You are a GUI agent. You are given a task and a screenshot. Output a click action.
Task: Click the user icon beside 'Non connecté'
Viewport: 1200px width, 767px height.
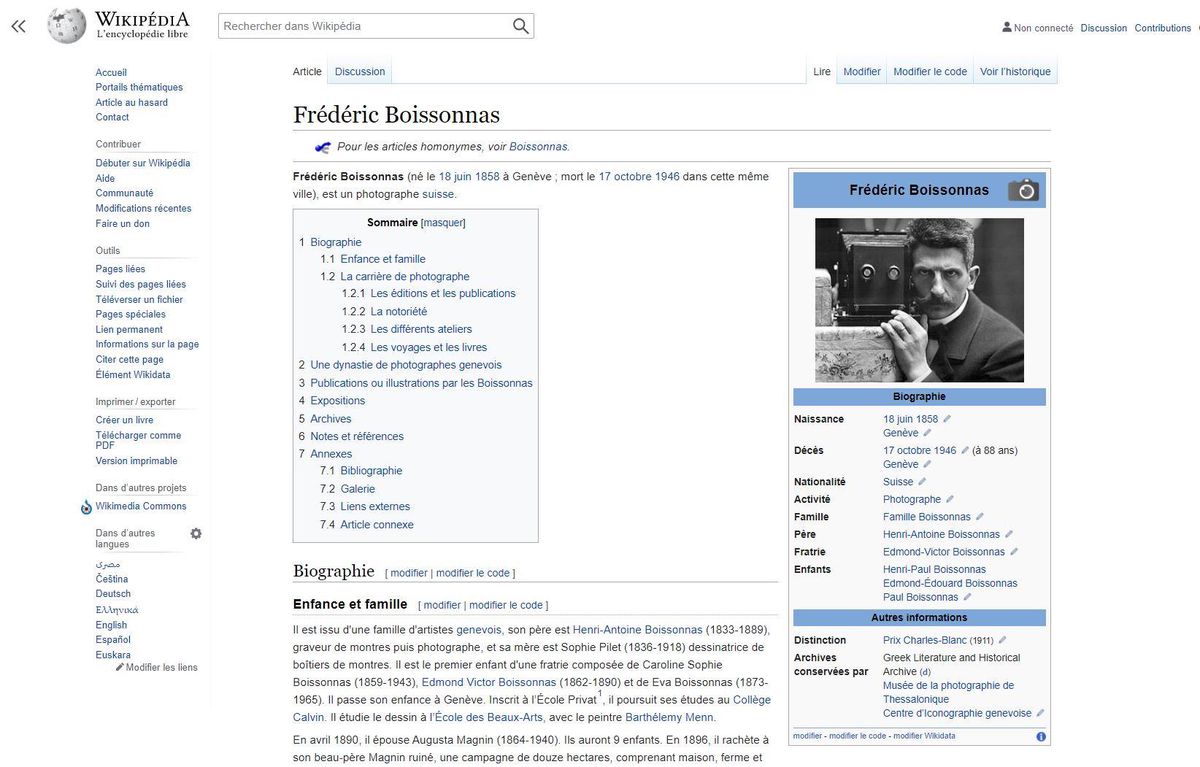(1004, 28)
